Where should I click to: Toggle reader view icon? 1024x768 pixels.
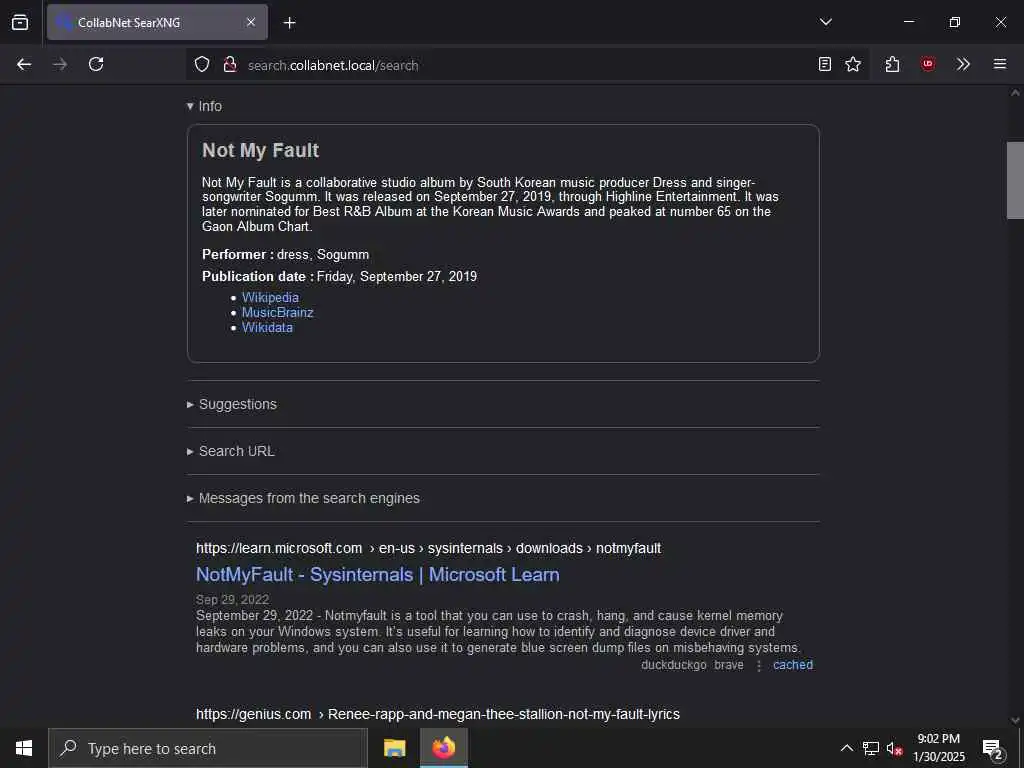point(825,64)
